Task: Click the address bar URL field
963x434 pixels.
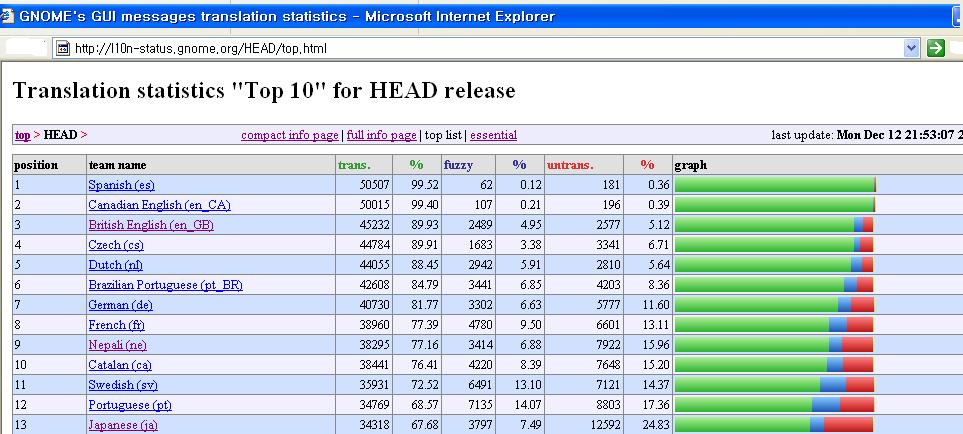Action: point(480,48)
